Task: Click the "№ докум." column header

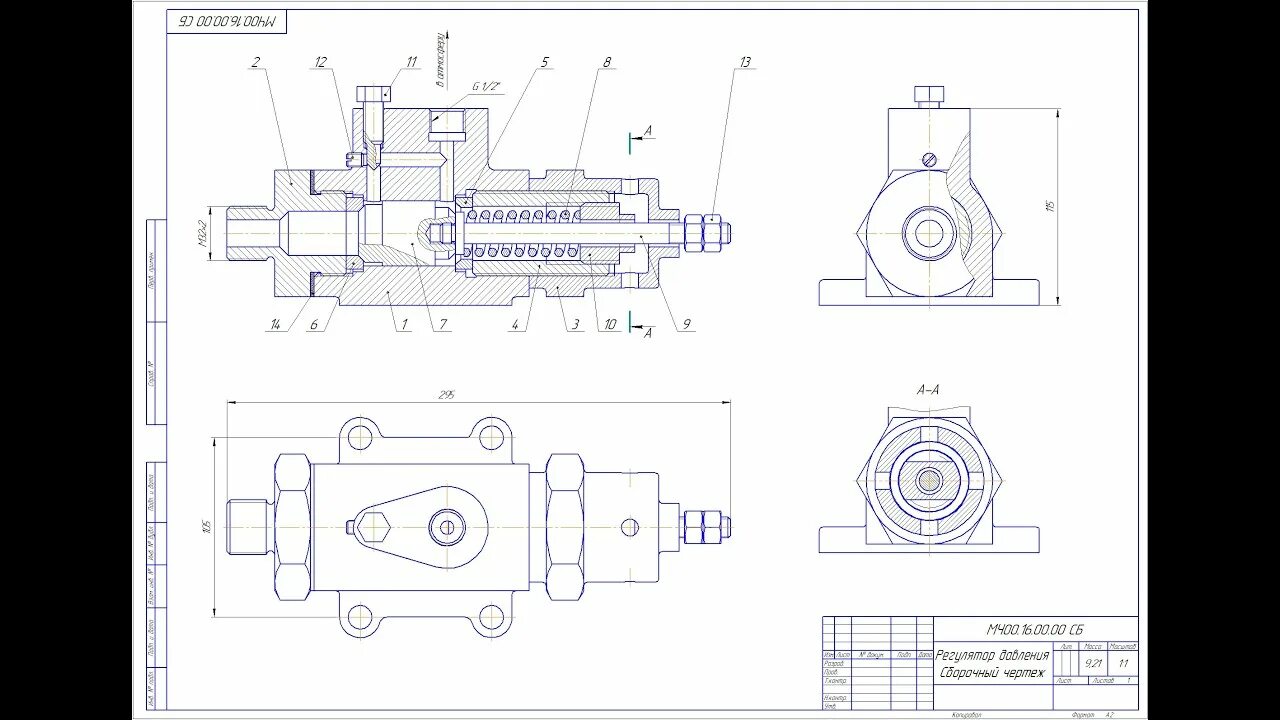Action: (x=871, y=655)
